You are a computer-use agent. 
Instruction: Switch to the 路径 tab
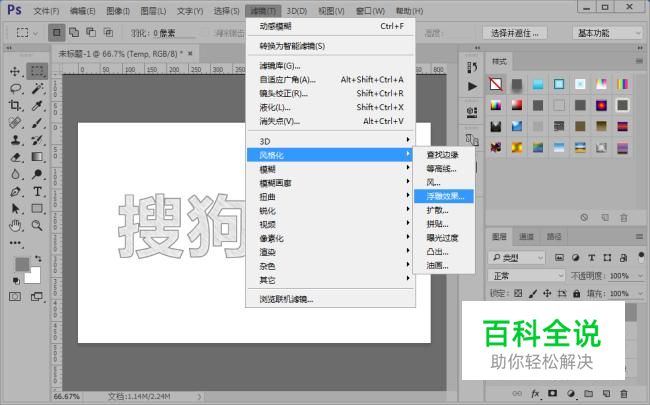click(x=553, y=237)
